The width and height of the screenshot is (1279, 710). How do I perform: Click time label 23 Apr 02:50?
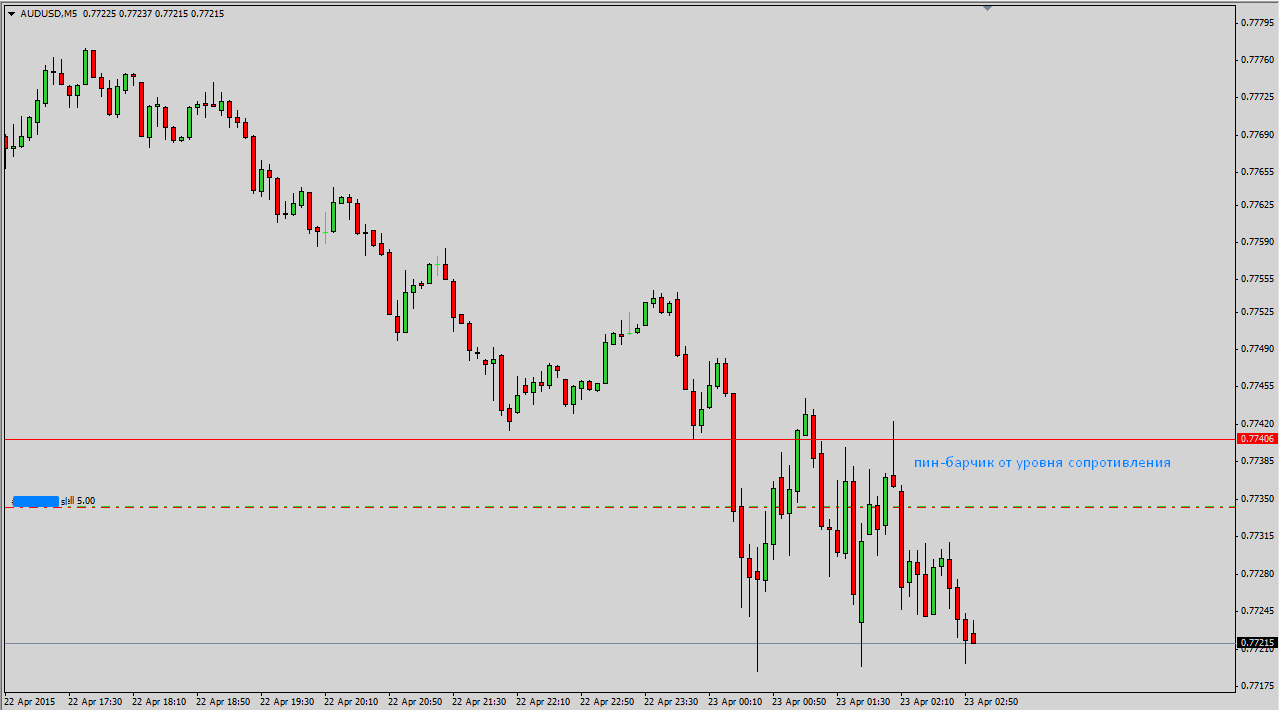tap(991, 702)
